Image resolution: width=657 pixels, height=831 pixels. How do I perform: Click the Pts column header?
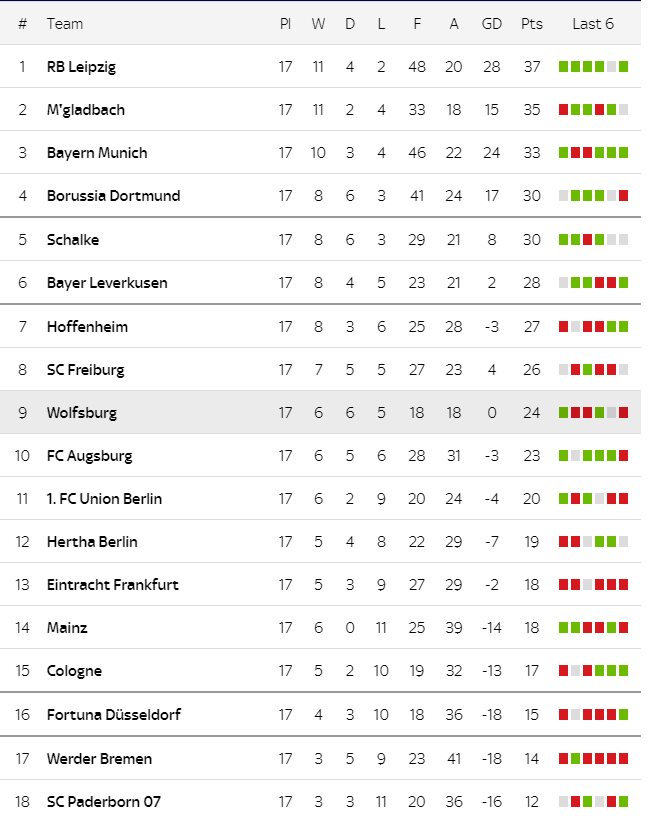point(531,24)
